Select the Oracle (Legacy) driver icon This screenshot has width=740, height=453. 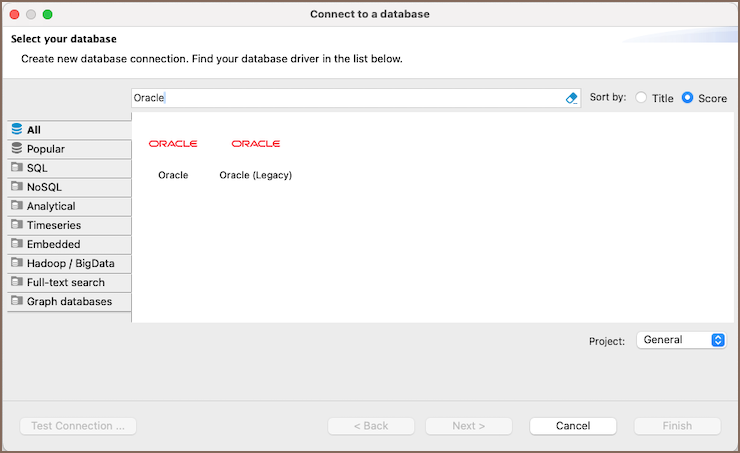[255, 145]
